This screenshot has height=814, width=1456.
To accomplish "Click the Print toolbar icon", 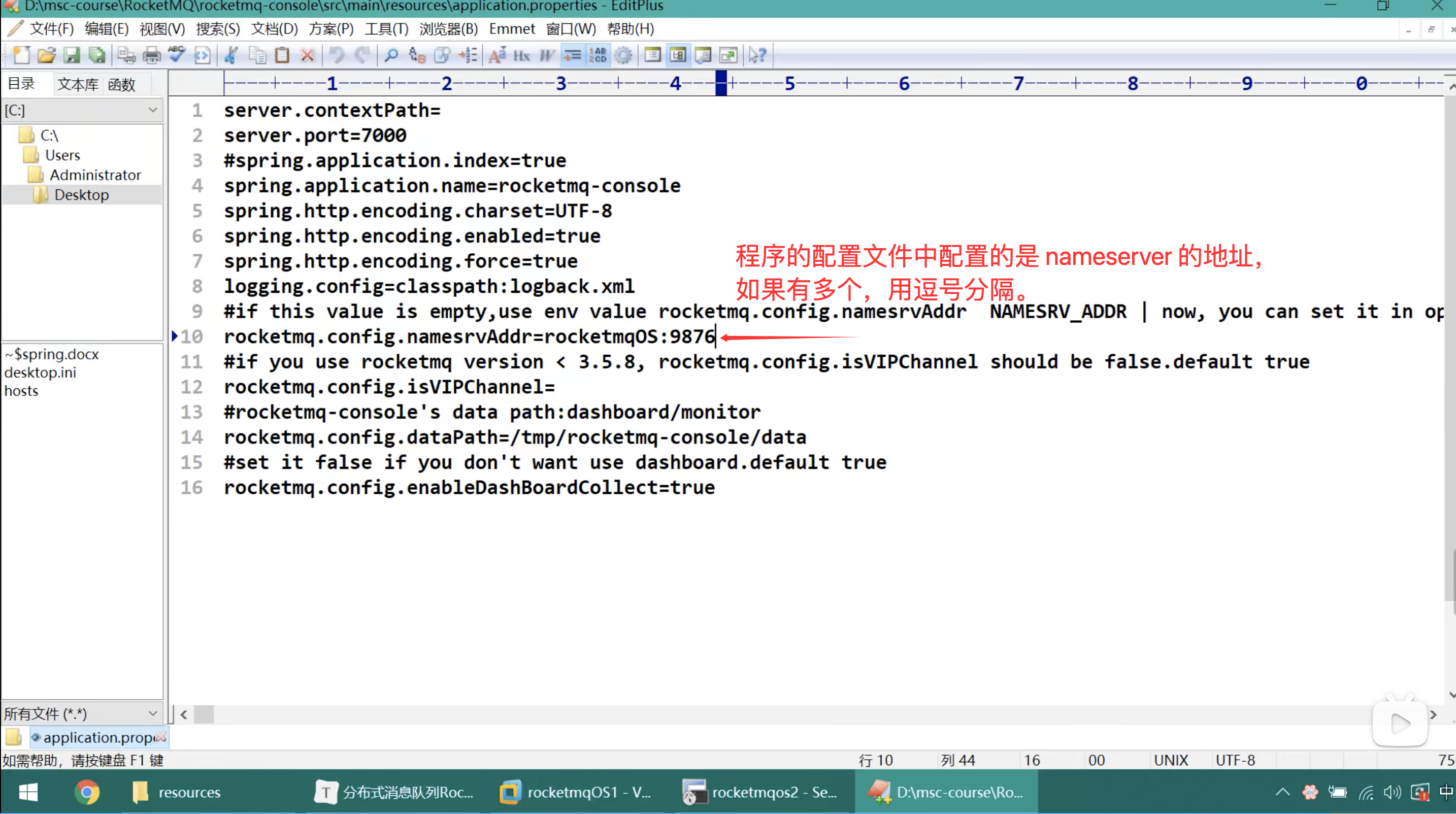I will 151,55.
